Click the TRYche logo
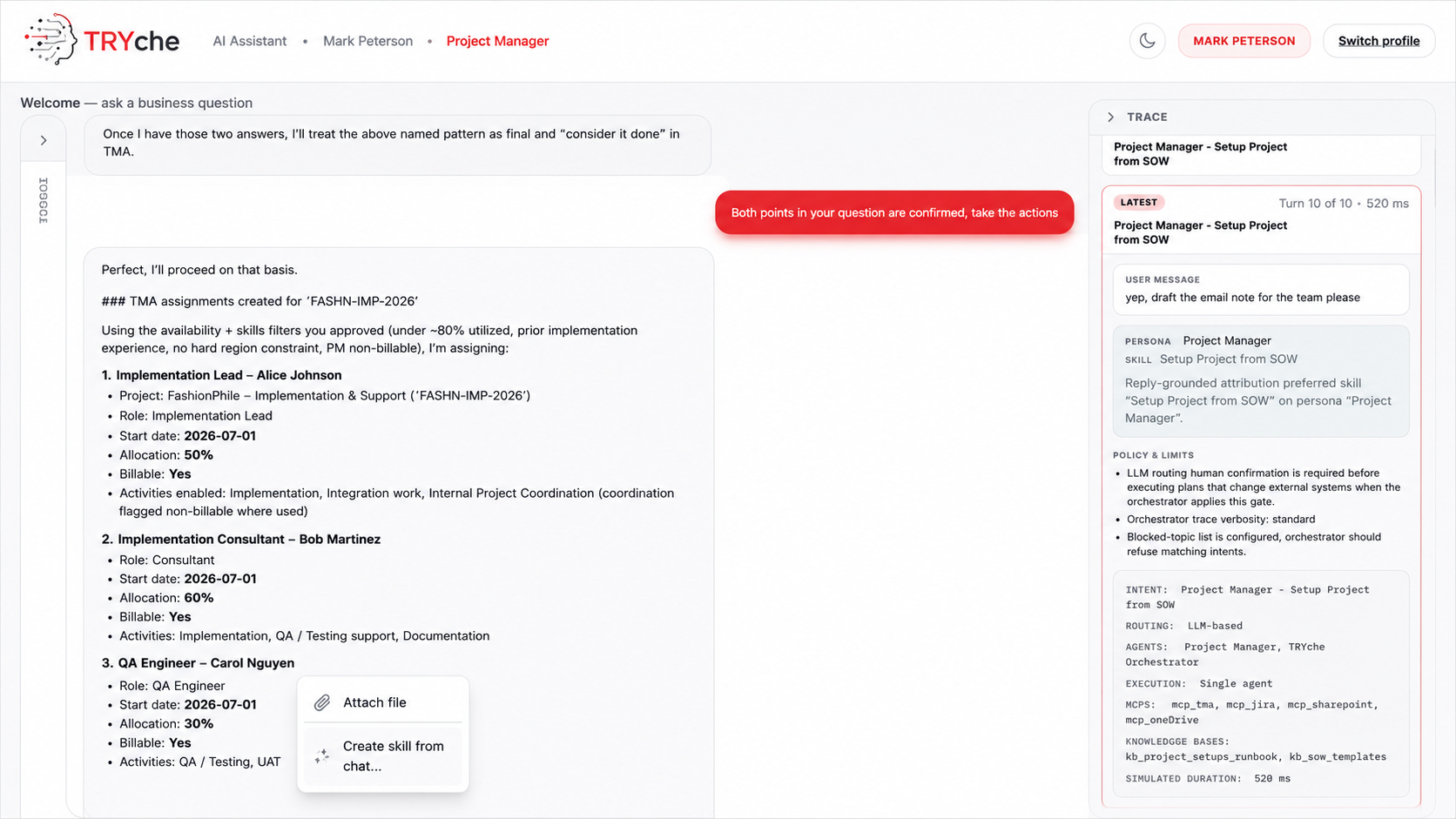Image resolution: width=1456 pixels, height=819 pixels. pyautogui.click(x=102, y=40)
